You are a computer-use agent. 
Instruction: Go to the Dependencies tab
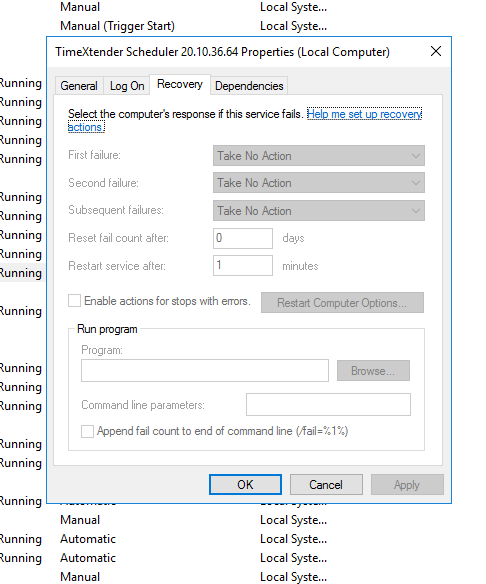coord(249,86)
